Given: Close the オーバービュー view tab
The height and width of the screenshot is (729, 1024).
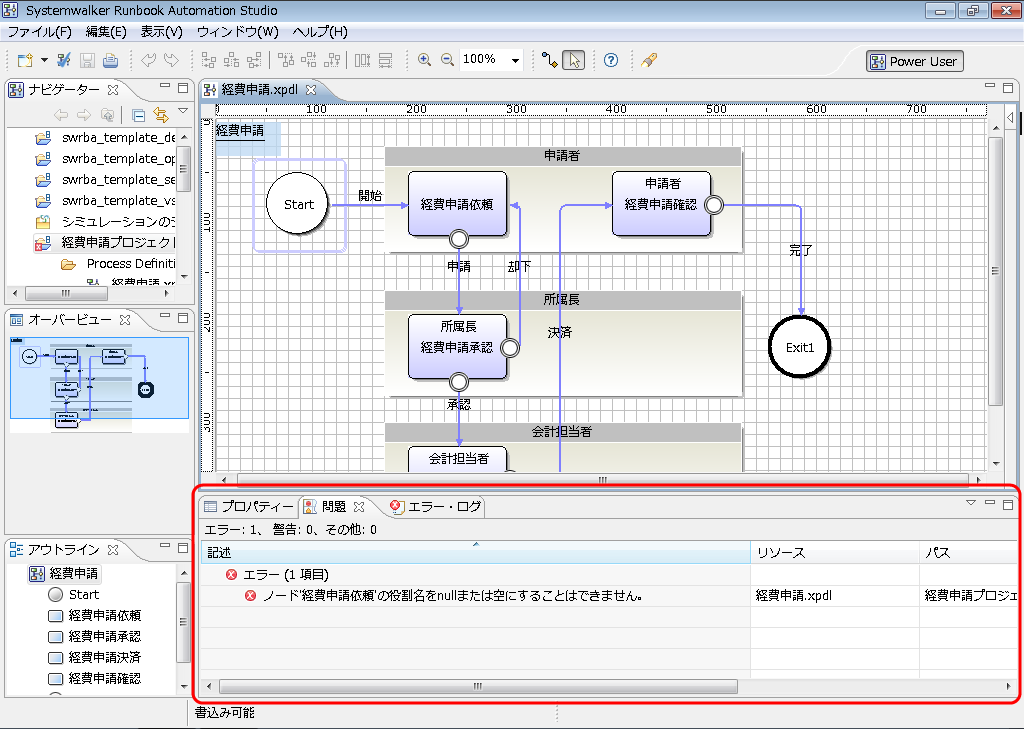Looking at the screenshot, I should coord(125,319).
